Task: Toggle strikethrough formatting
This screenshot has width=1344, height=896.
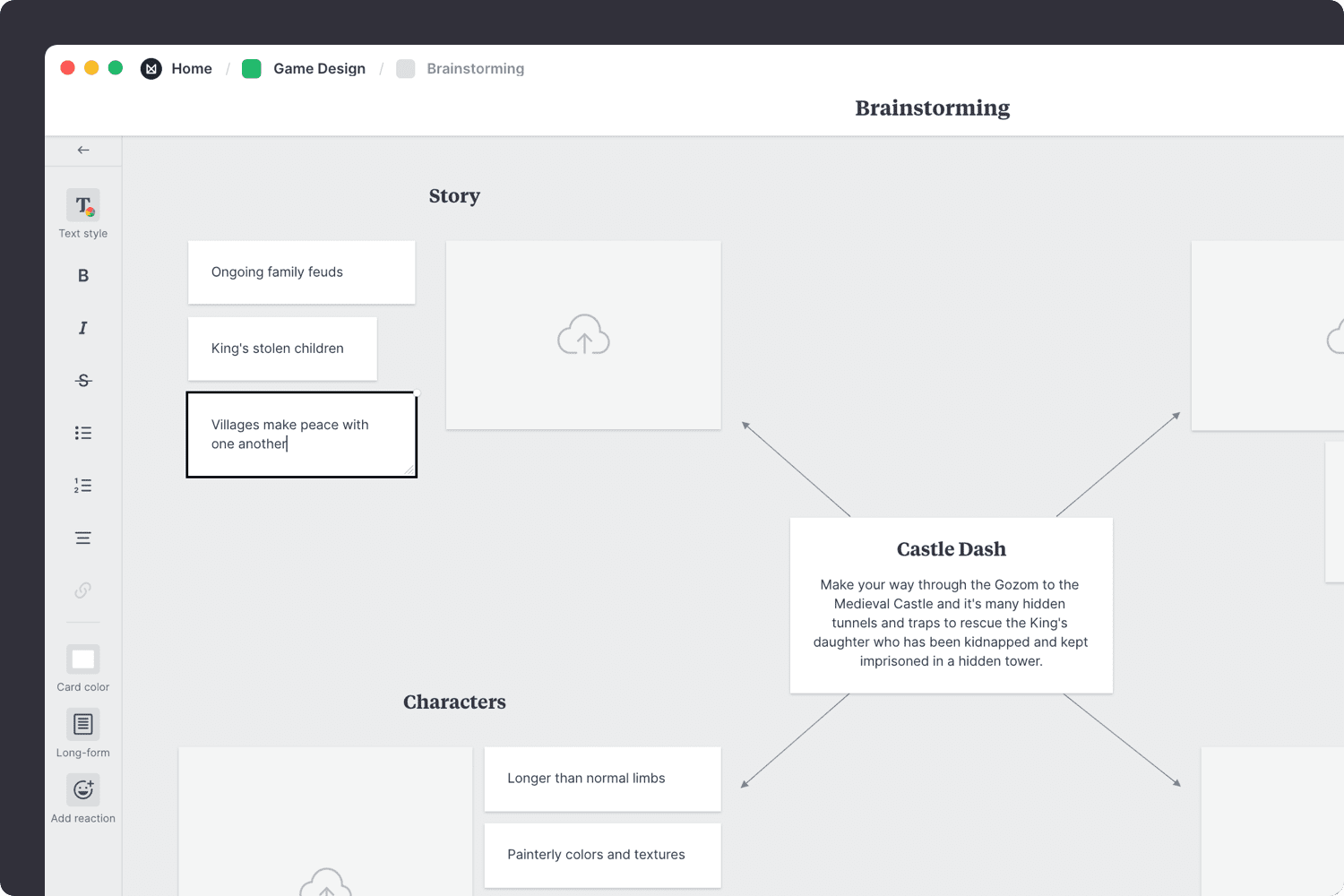Action: click(82, 380)
